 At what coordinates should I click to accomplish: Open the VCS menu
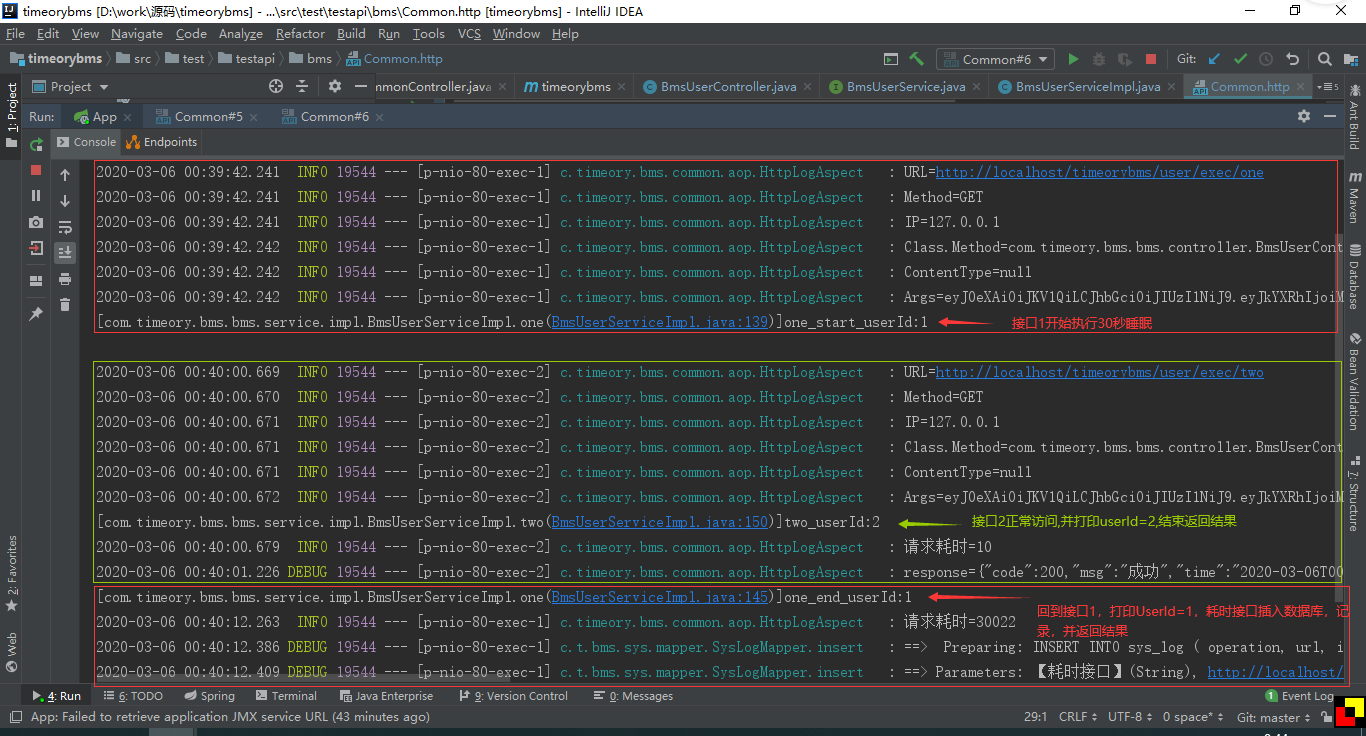point(469,34)
